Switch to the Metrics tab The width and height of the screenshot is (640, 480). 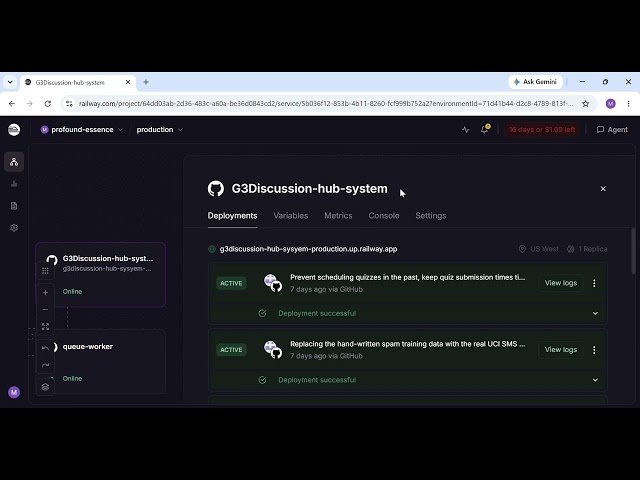coord(338,216)
